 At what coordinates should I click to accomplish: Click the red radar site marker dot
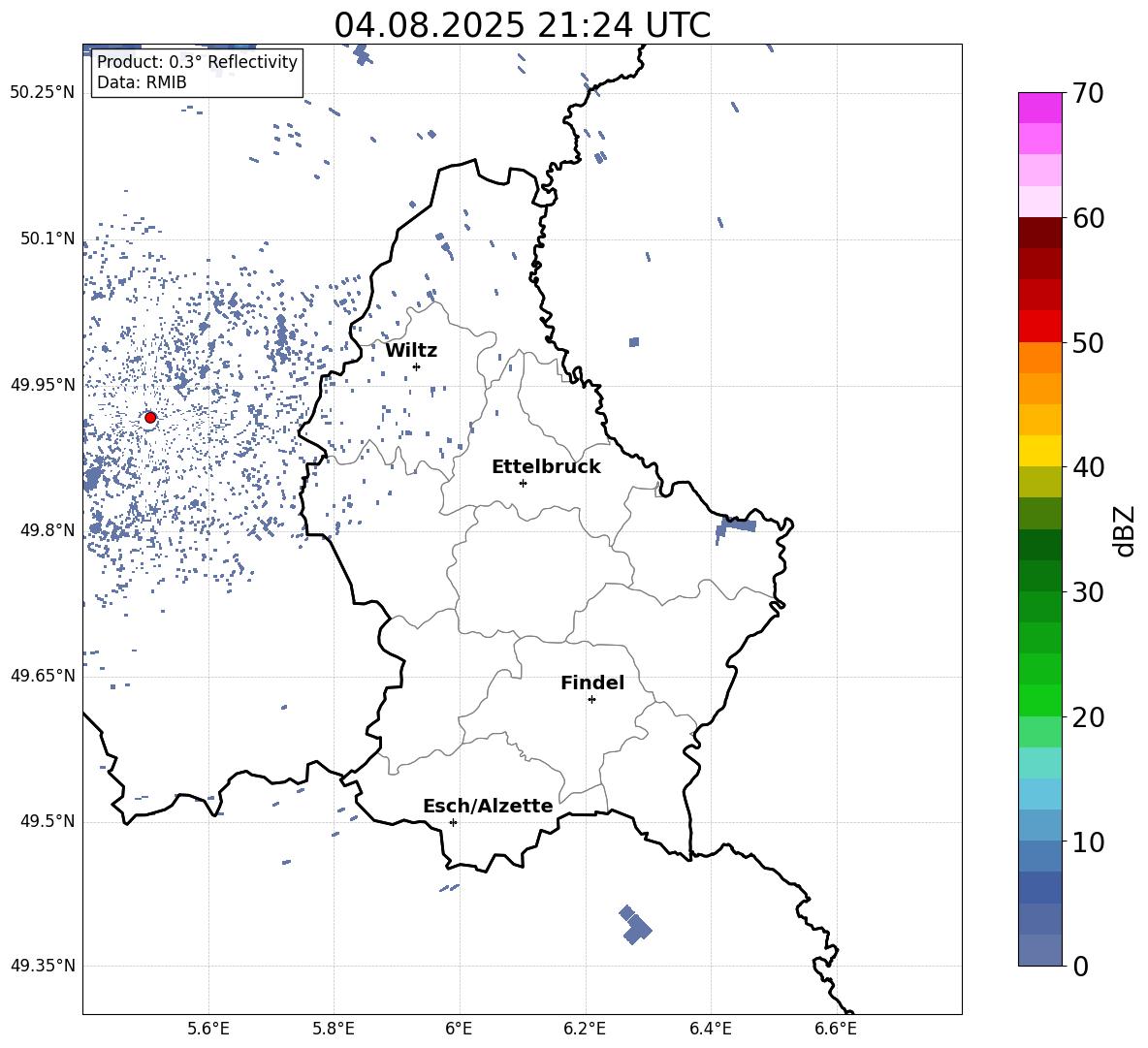click(150, 418)
